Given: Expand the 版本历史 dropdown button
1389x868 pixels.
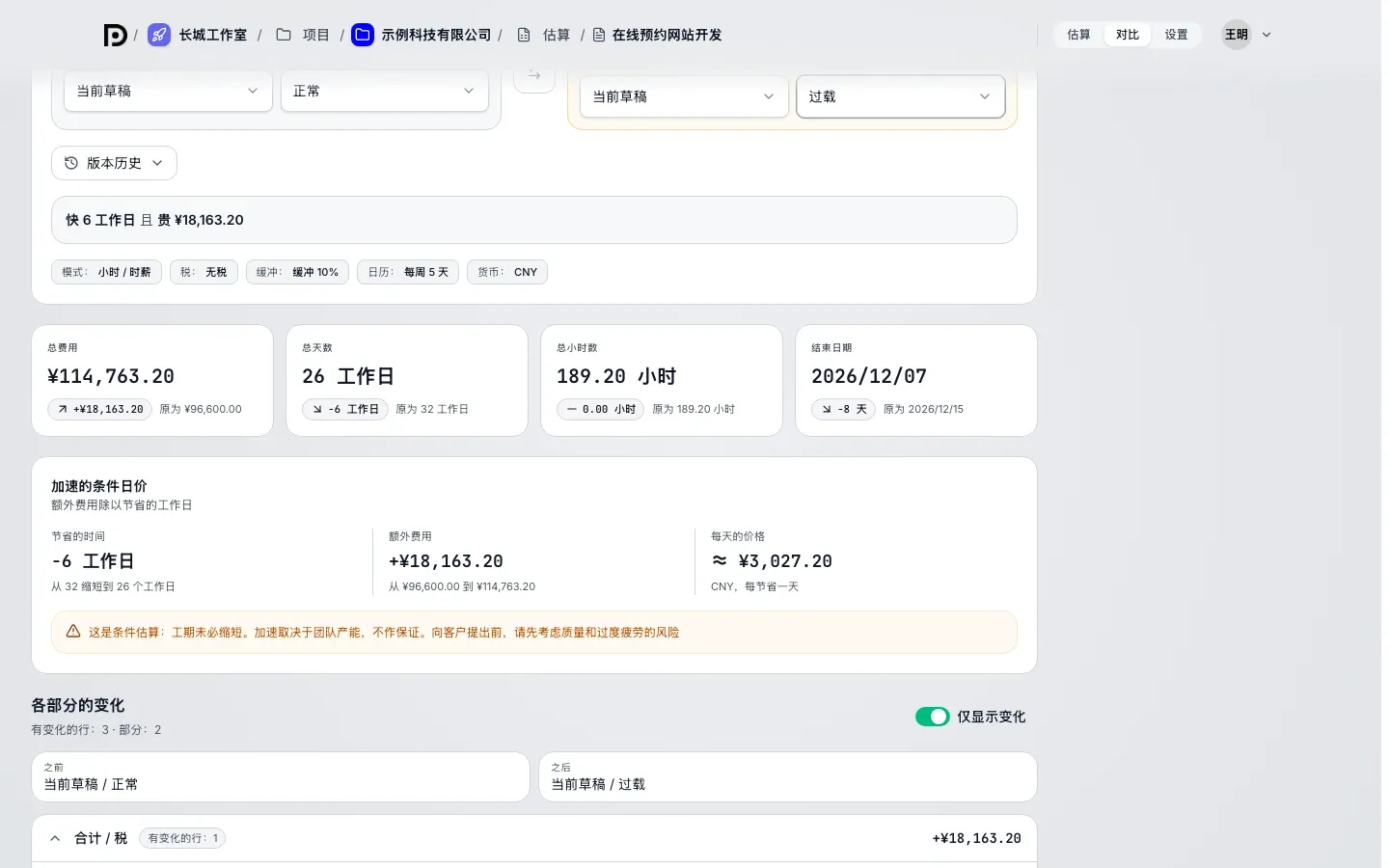Looking at the screenshot, I should (x=114, y=163).
